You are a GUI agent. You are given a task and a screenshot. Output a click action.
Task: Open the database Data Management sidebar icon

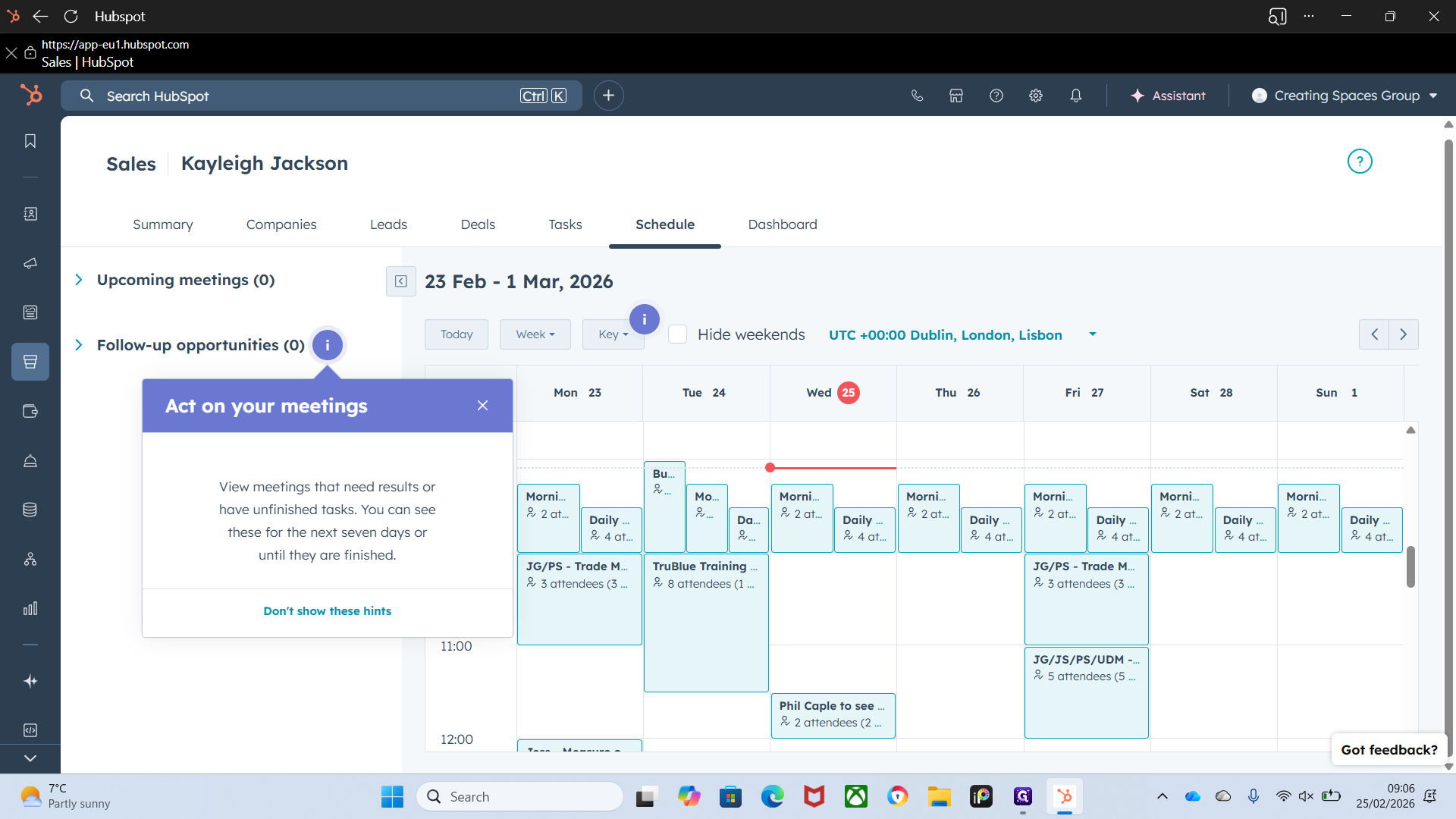click(x=30, y=510)
